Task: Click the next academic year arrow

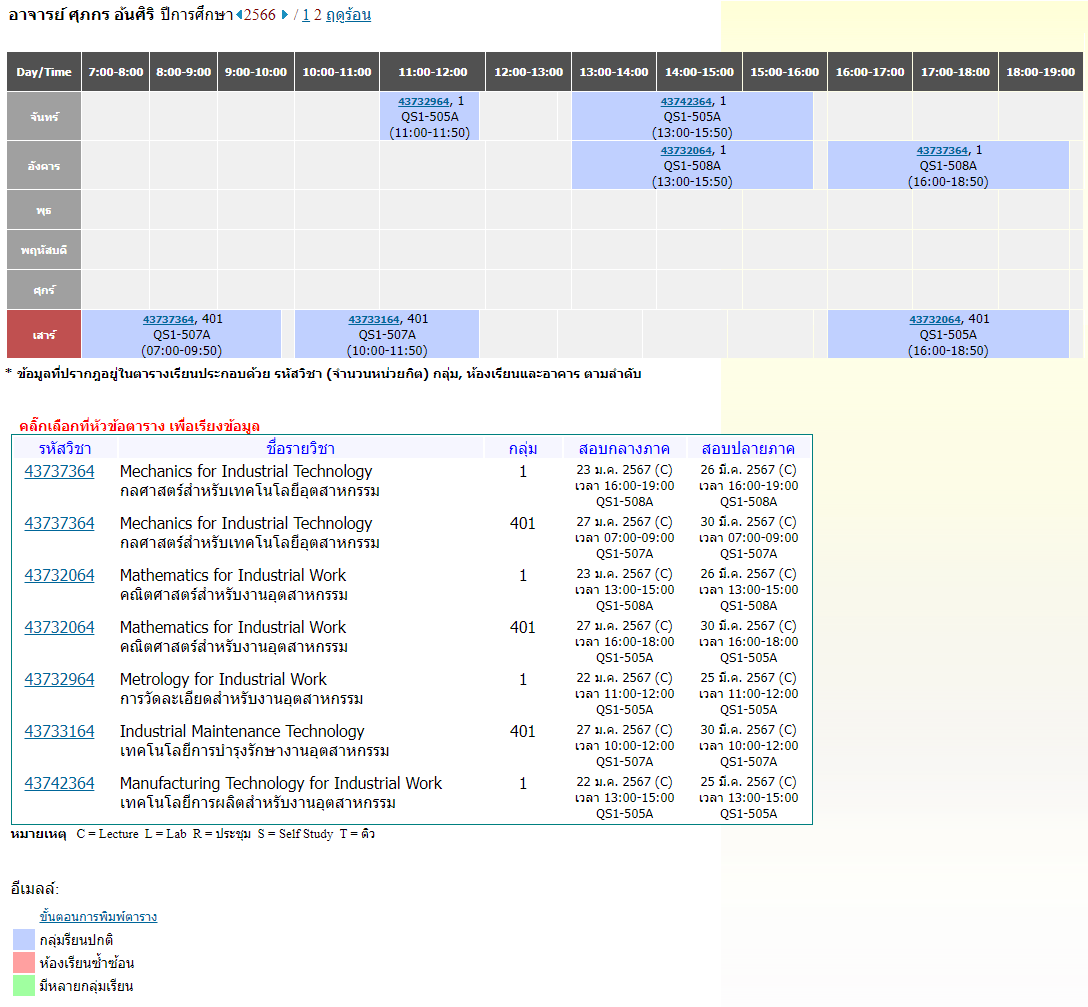Action: point(284,15)
